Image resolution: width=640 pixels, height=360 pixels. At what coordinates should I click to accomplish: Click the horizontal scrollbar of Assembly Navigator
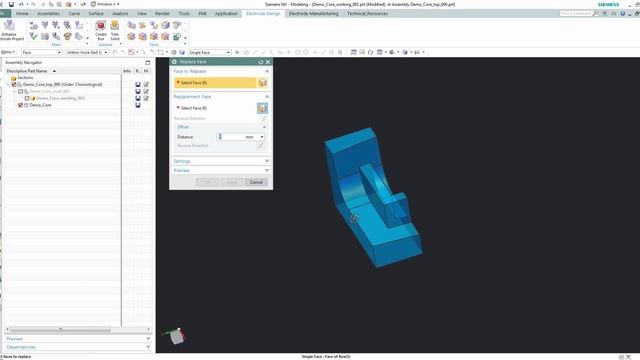[x=60, y=329]
